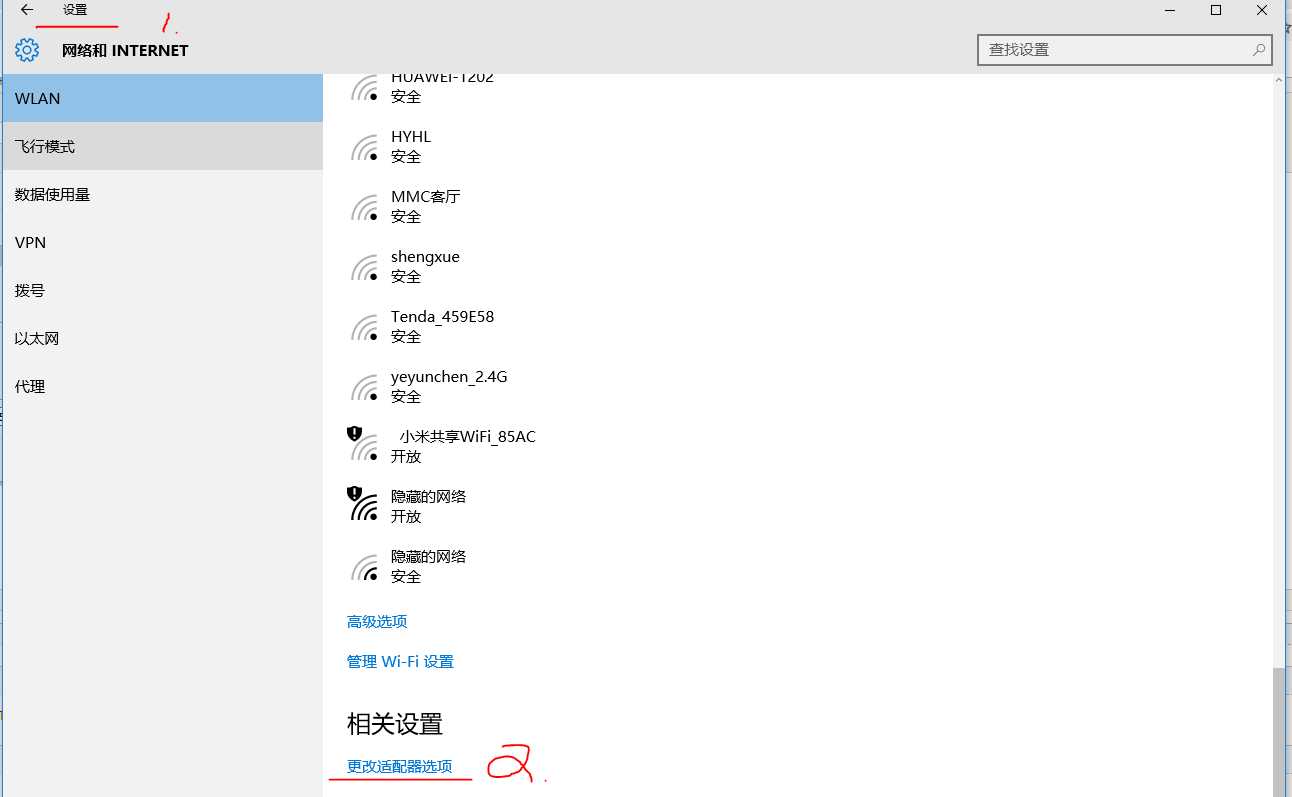The image size is (1292, 797).
Task: Click the open 隐藏的网络 shield icon
Action: pos(354,493)
